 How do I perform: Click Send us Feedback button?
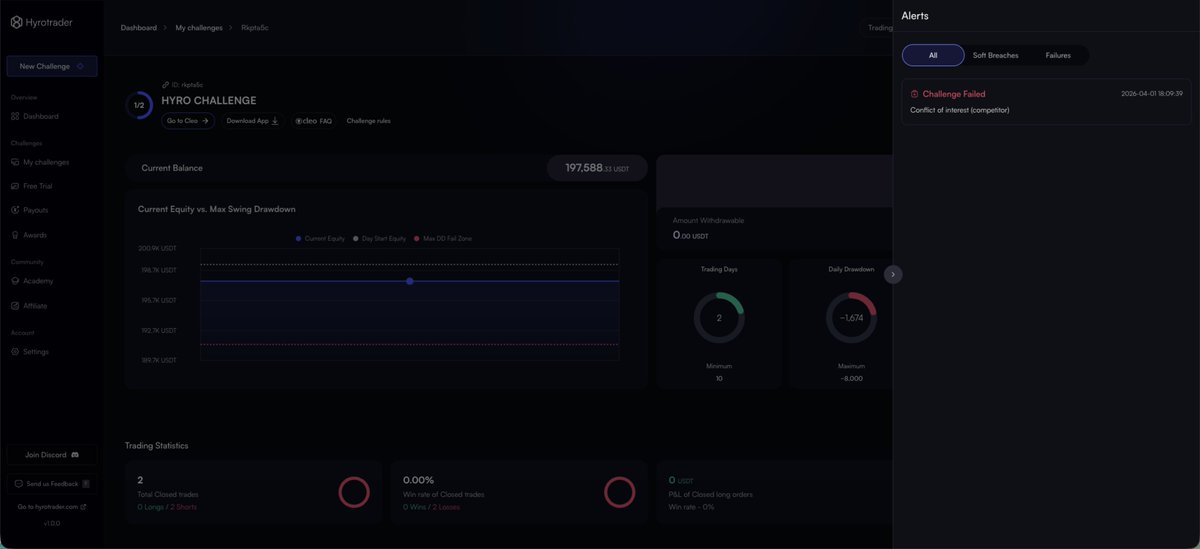coord(52,483)
